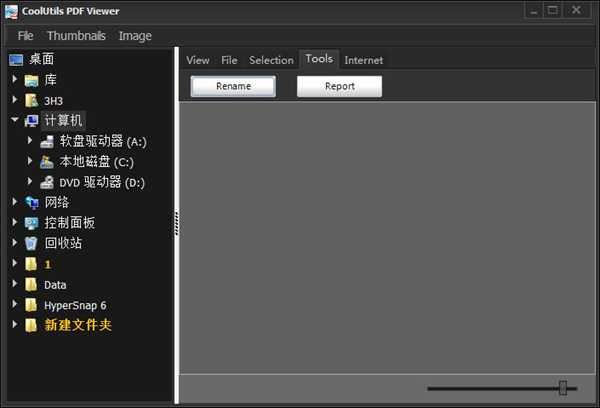Click the HyperSnap 6 folder icon
This screenshot has height=408, width=600.
(31, 305)
